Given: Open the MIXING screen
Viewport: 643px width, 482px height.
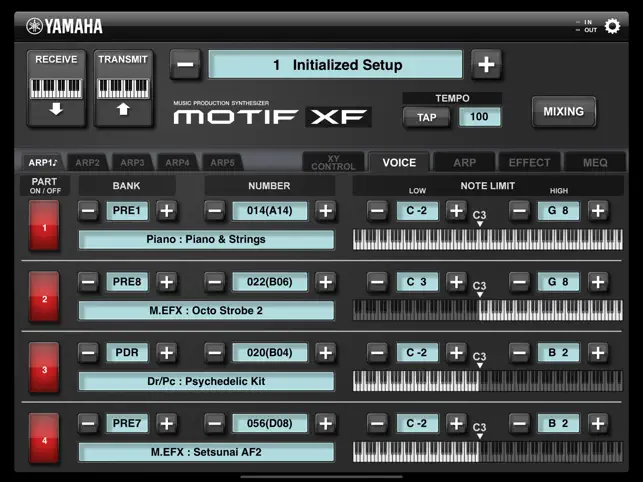Looking at the screenshot, I should pos(563,112).
